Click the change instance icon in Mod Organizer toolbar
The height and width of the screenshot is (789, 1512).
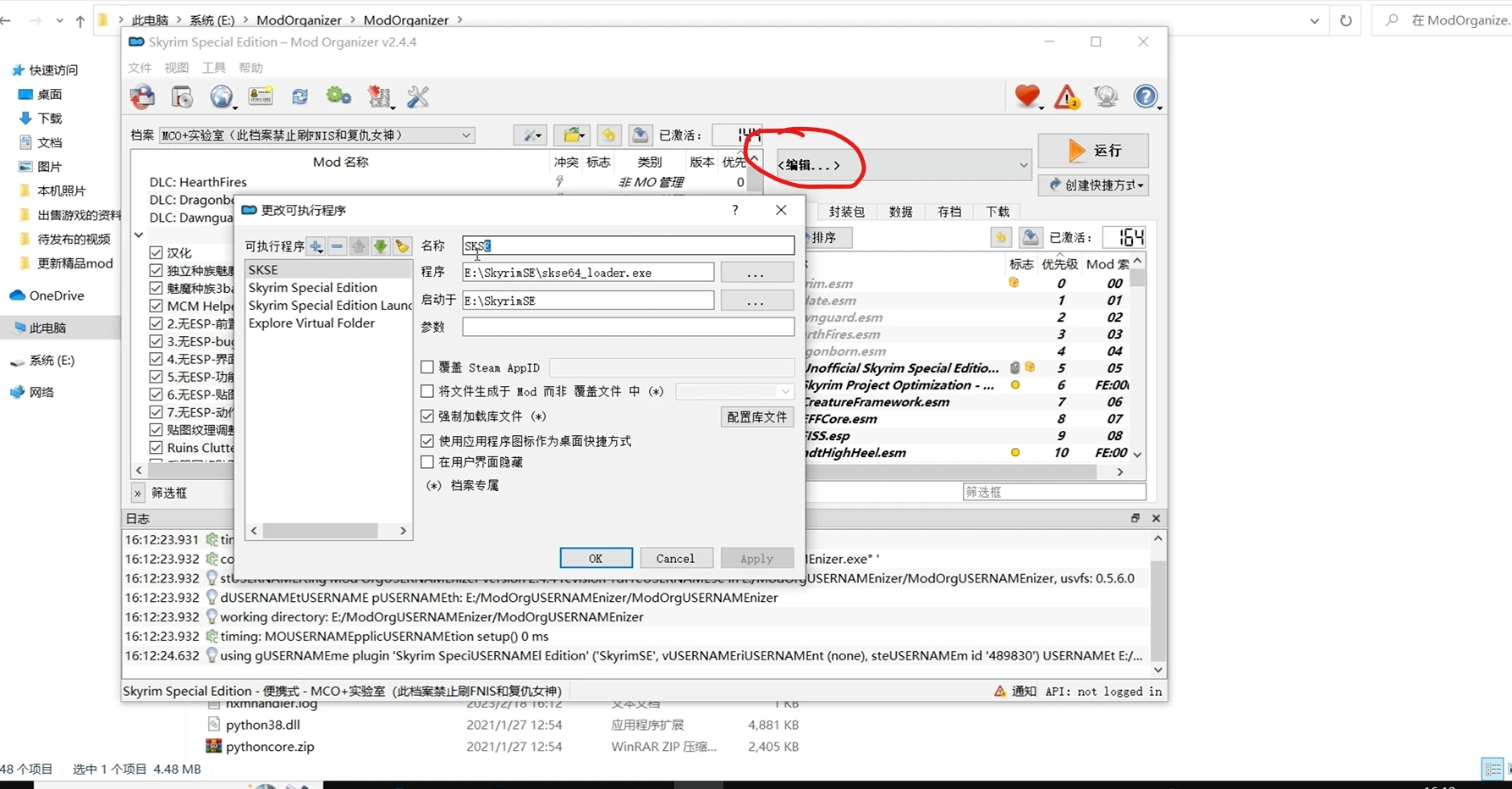[142, 97]
